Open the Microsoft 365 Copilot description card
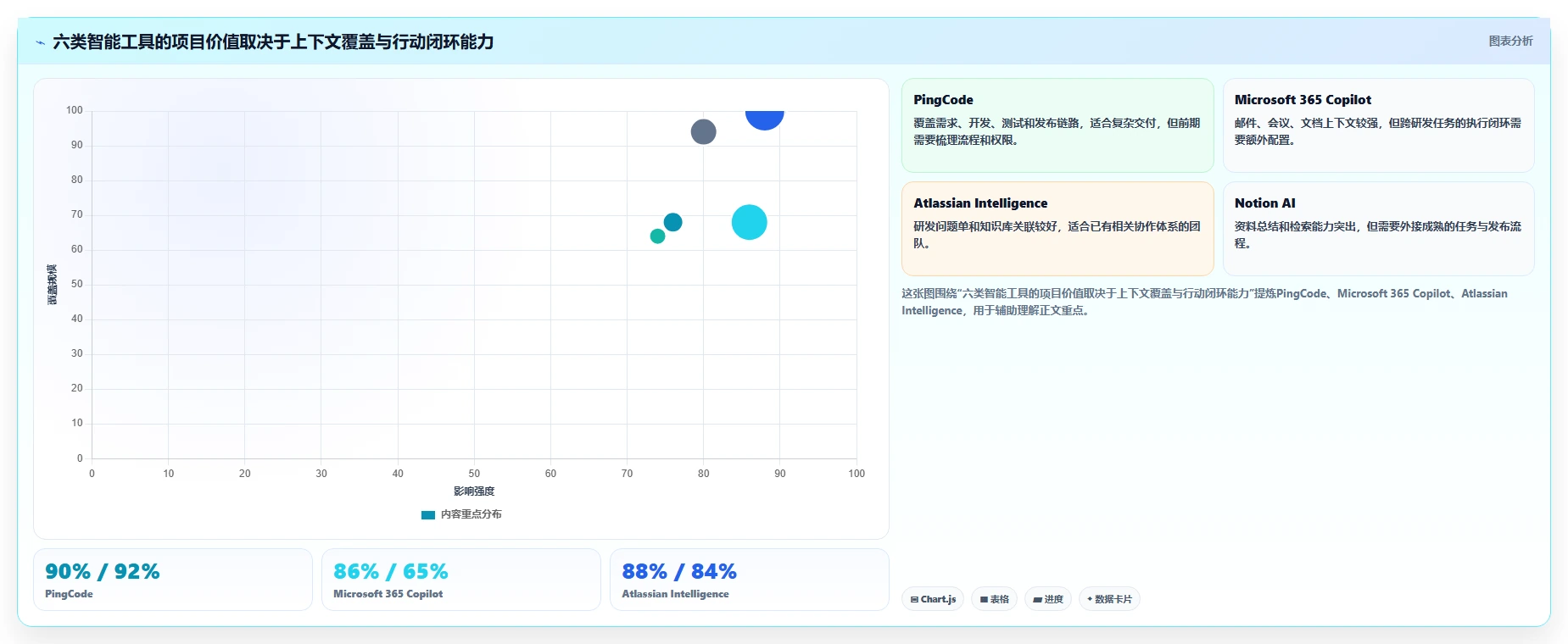 point(1378,125)
